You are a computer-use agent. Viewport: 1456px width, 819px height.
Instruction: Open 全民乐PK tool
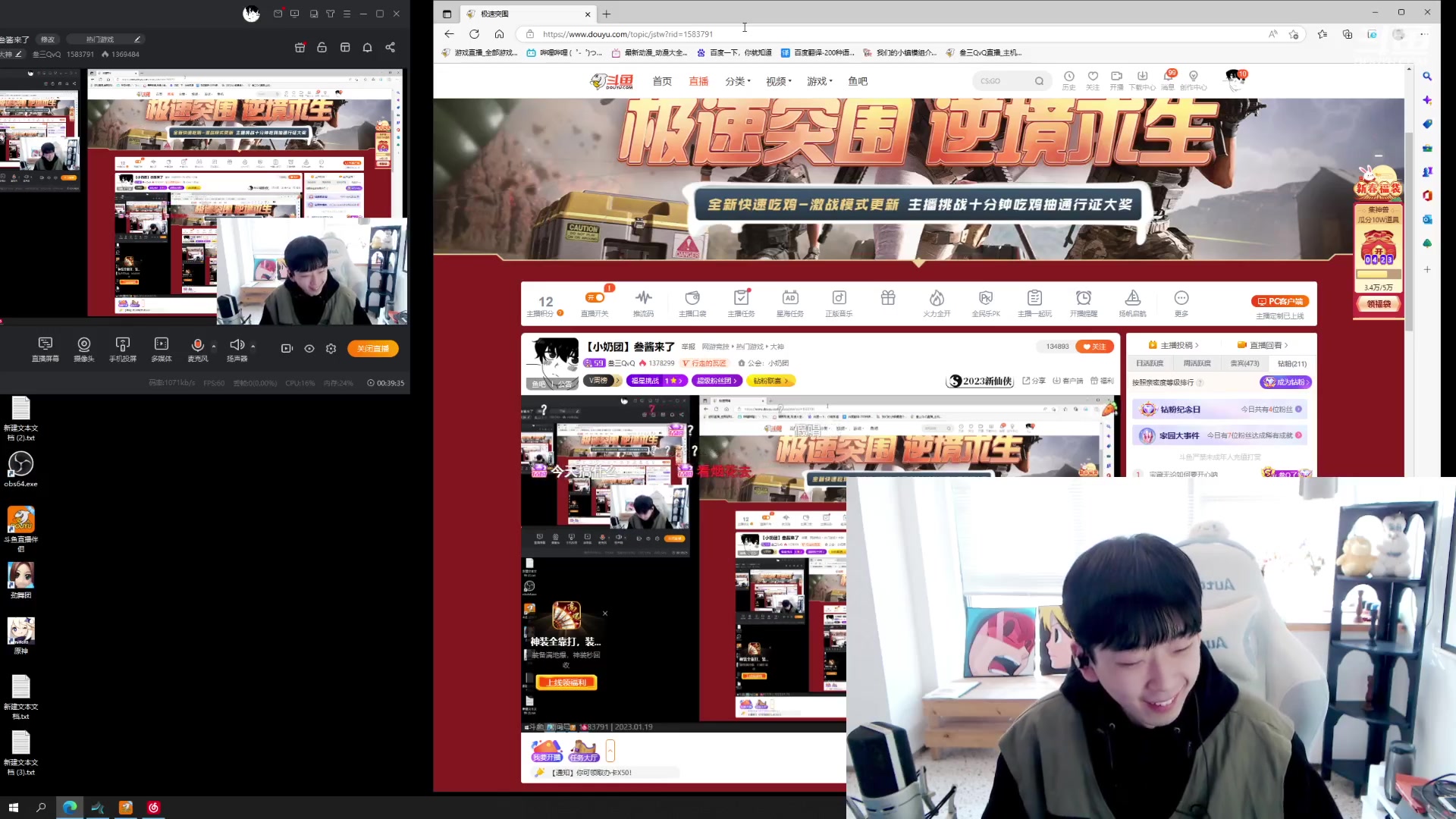point(986,303)
